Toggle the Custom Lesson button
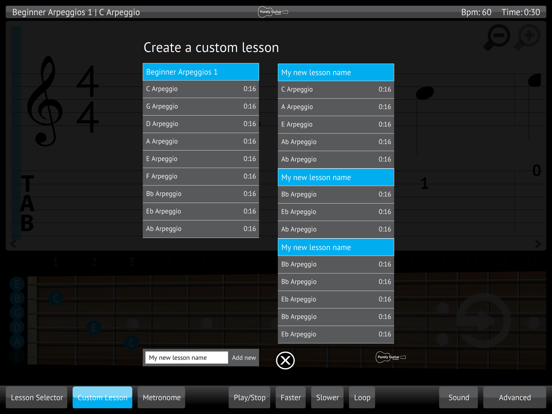 coord(102,397)
